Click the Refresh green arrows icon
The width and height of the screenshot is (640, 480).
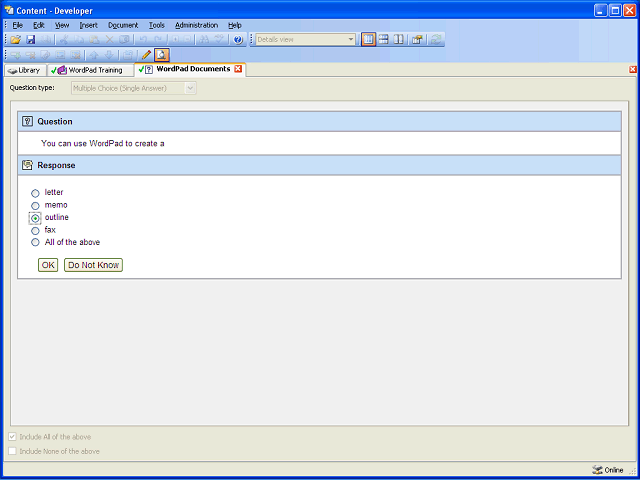[x=436, y=40]
